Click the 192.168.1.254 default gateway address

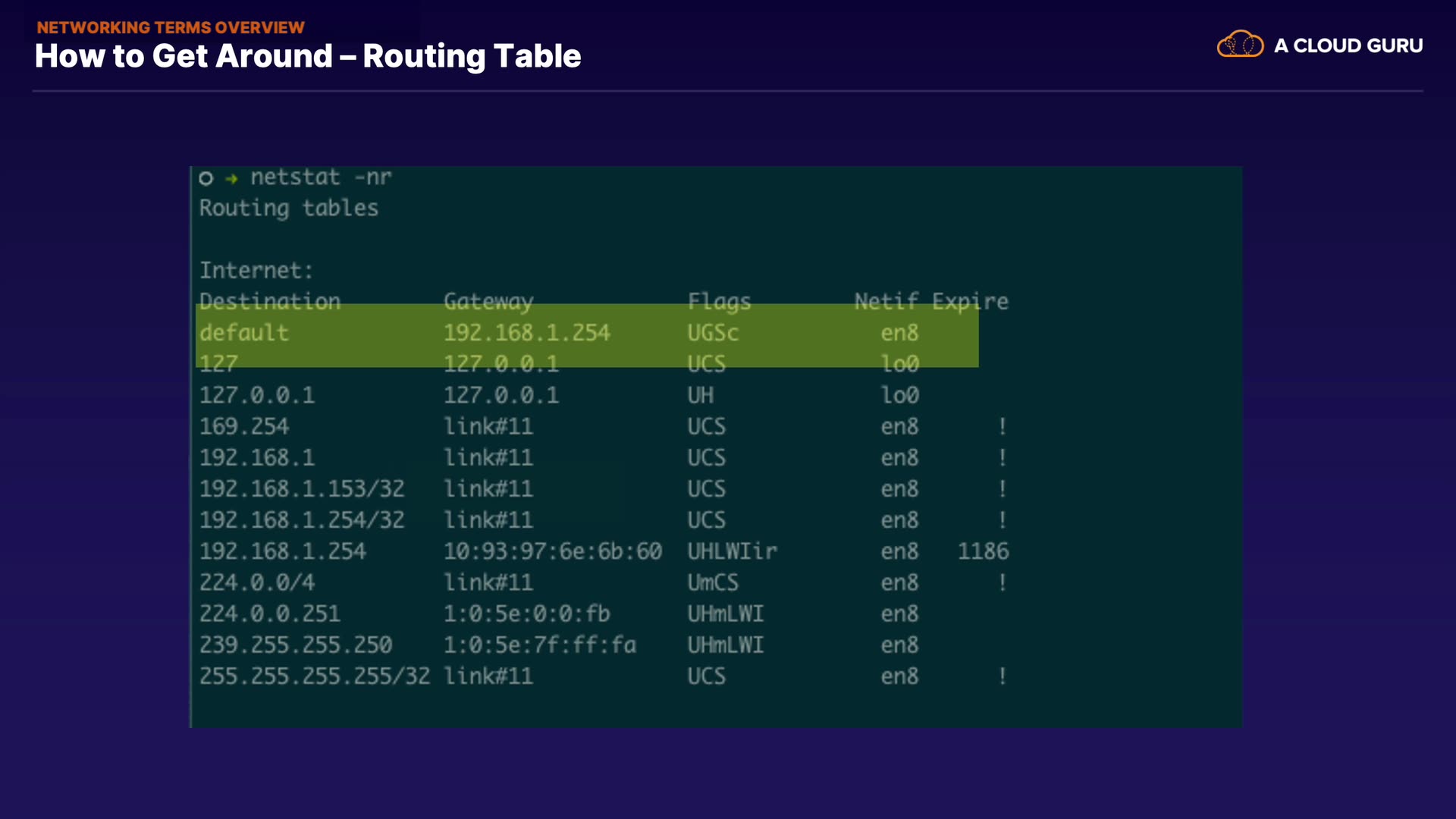pyautogui.click(x=526, y=333)
